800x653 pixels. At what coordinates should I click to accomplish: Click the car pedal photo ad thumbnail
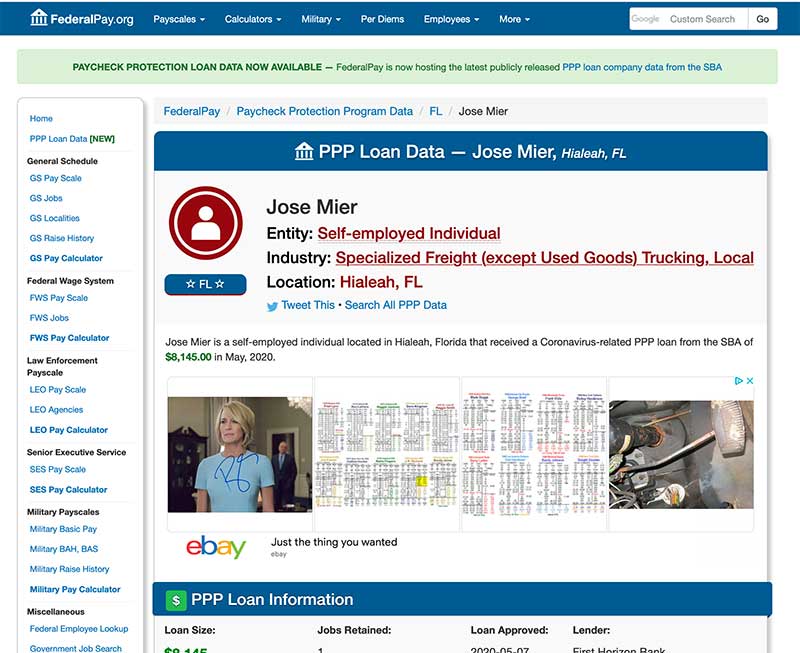[681, 455]
